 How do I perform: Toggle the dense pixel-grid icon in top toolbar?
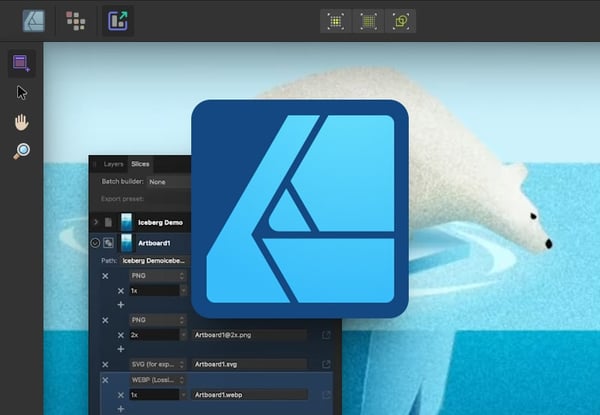pos(368,21)
